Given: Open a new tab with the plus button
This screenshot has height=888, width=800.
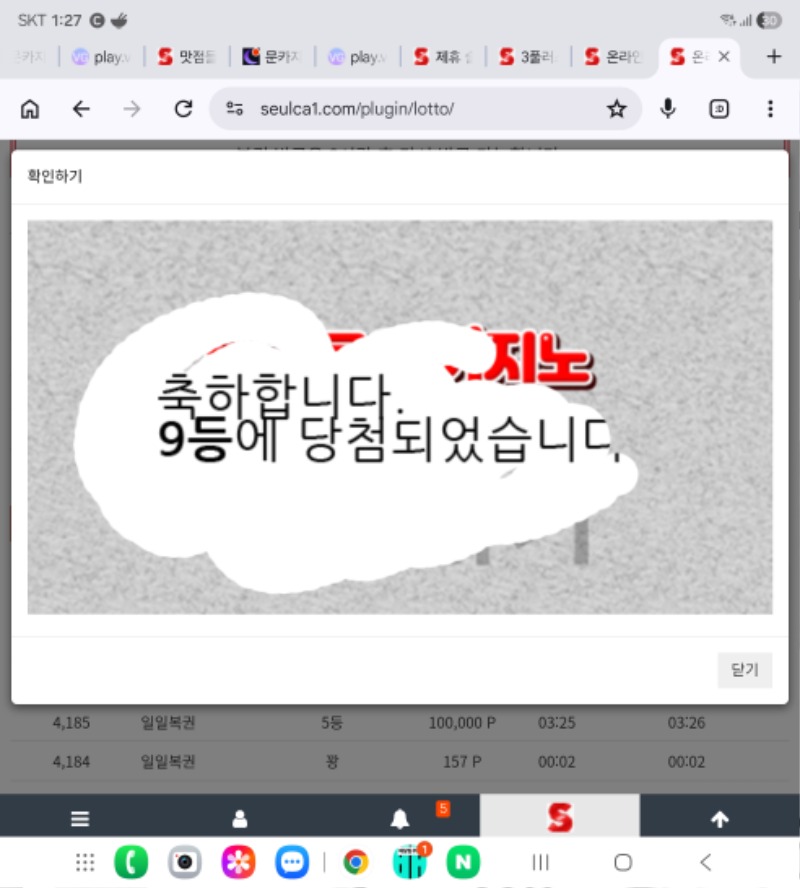Looking at the screenshot, I should 773,57.
